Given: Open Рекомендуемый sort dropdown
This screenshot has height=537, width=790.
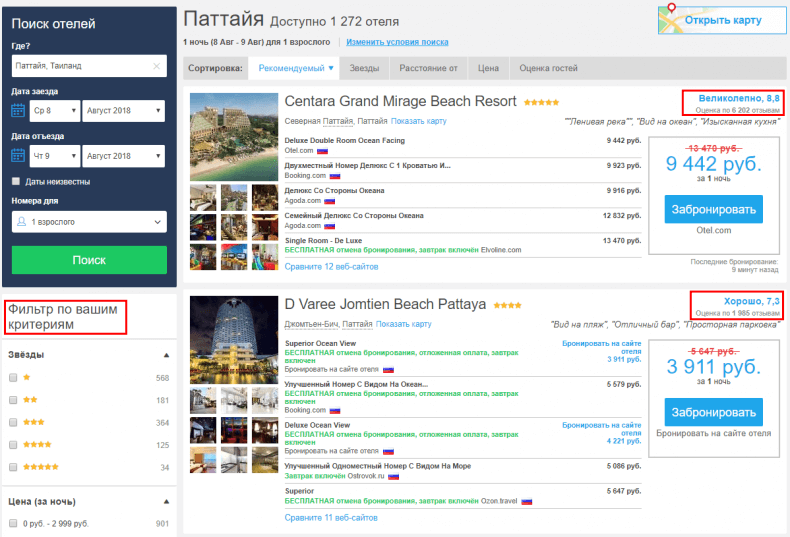Looking at the screenshot, I should (x=296, y=68).
